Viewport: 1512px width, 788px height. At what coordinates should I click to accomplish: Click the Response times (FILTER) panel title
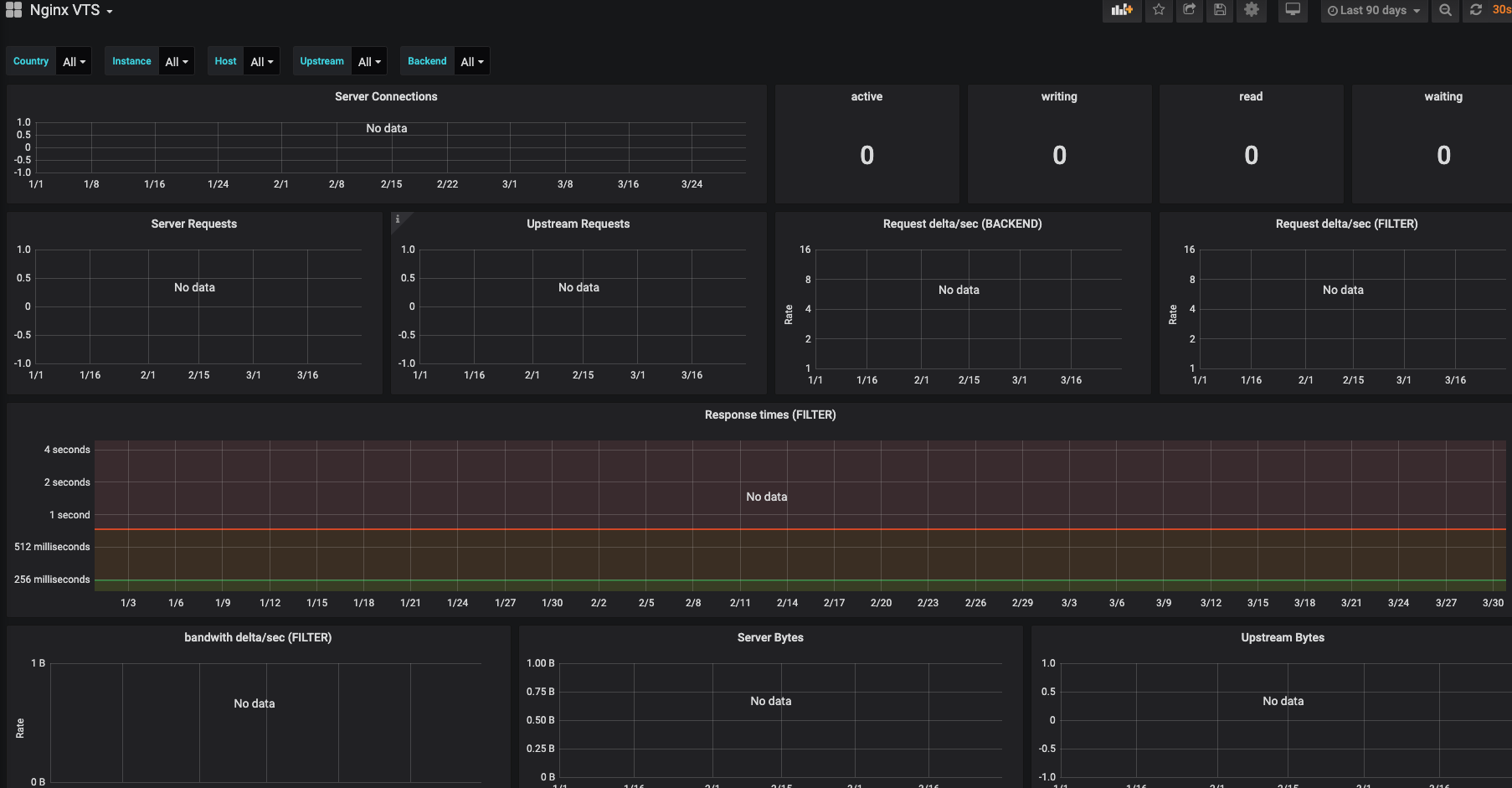769,415
